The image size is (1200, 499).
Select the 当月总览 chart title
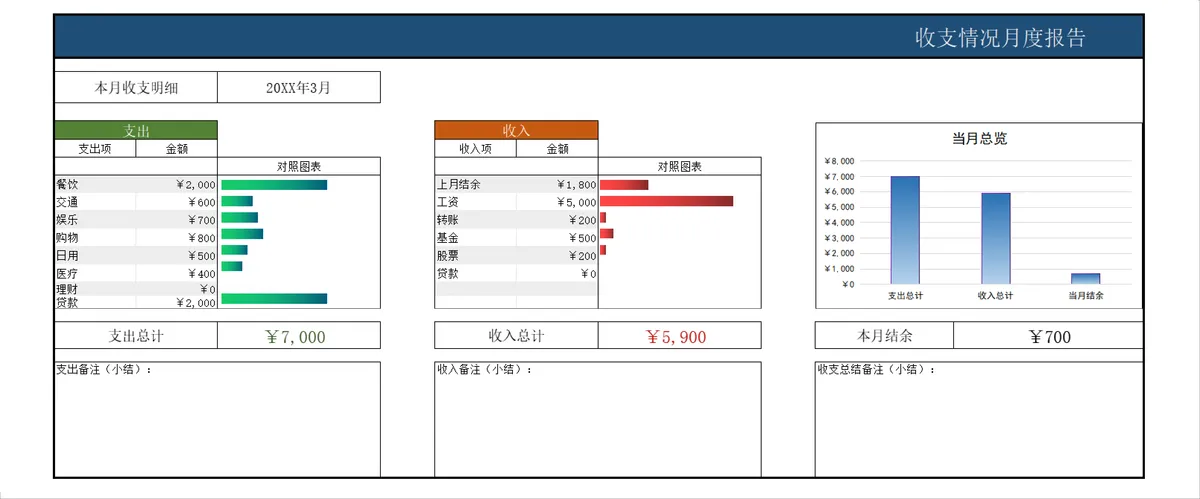[979, 139]
